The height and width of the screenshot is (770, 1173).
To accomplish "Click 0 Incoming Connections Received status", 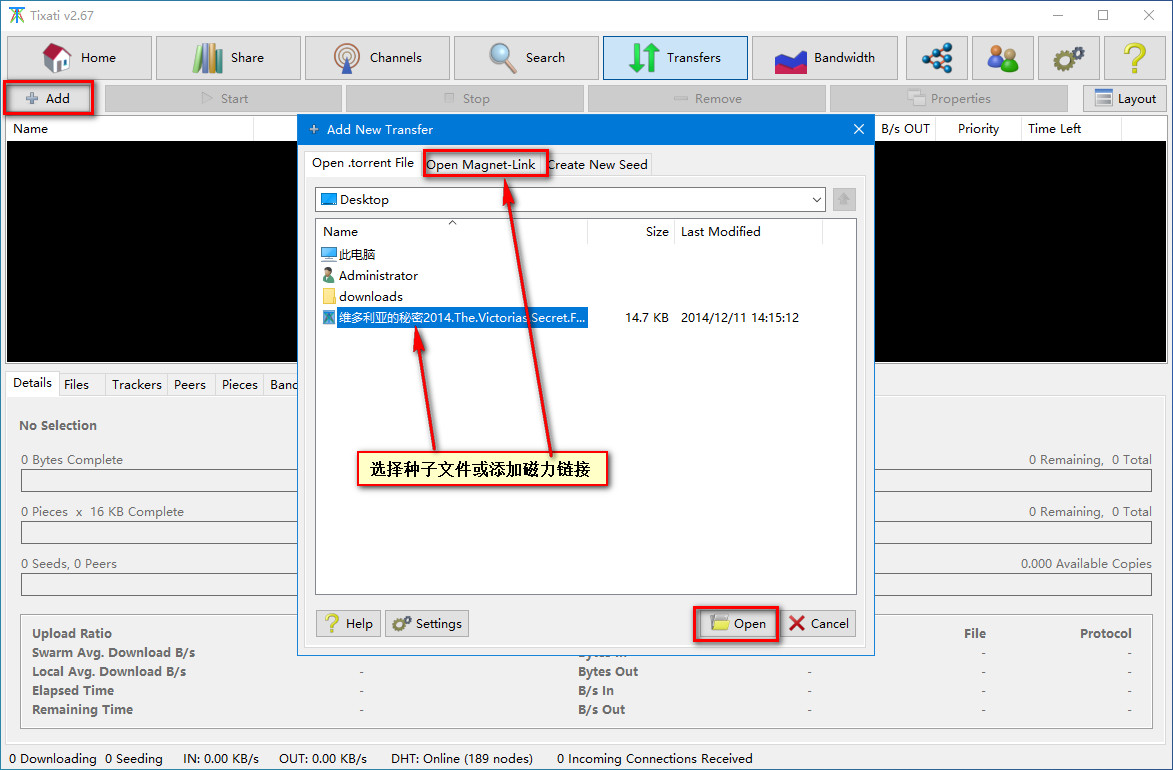I will click(x=655, y=759).
